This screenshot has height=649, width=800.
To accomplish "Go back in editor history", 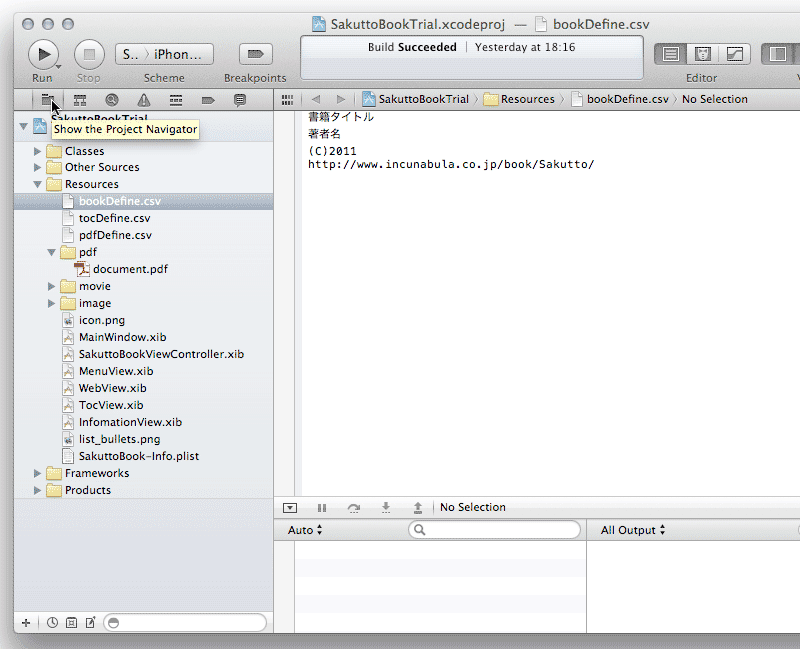I will (x=316, y=99).
